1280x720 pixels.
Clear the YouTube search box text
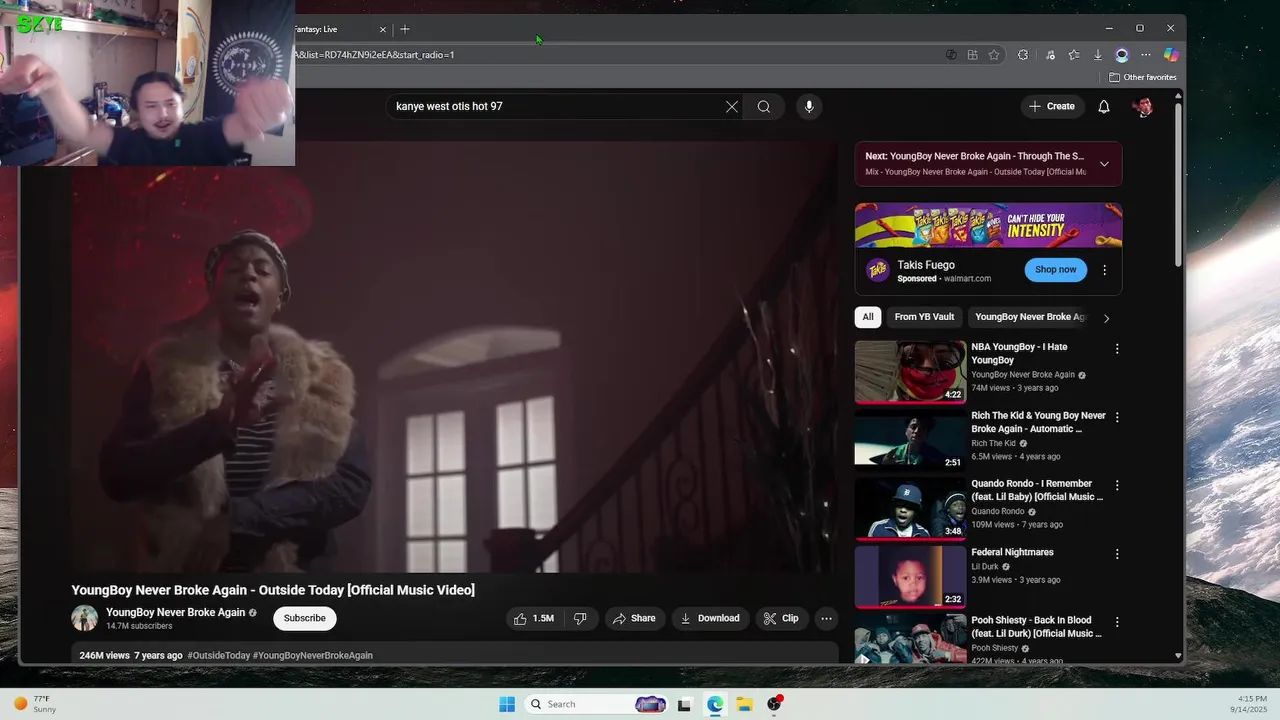[x=732, y=106]
